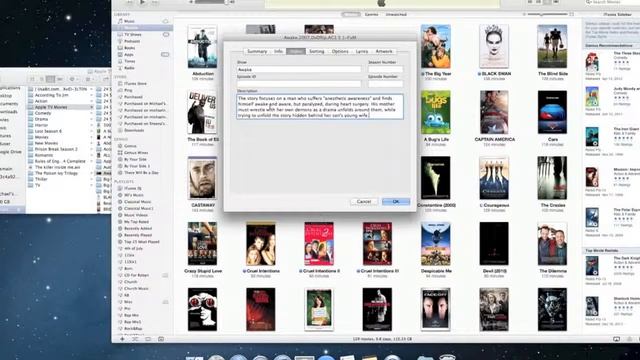
Task: Click the iTunes play button
Action: click(142, 2)
